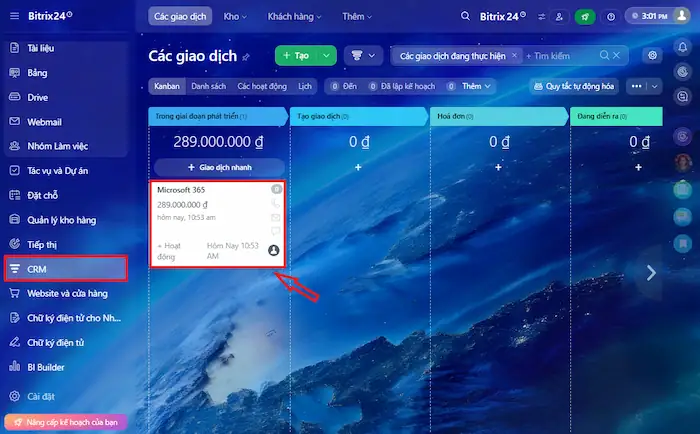Open the kanban settings gear icon
The height and width of the screenshot is (434, 700).
652,55
